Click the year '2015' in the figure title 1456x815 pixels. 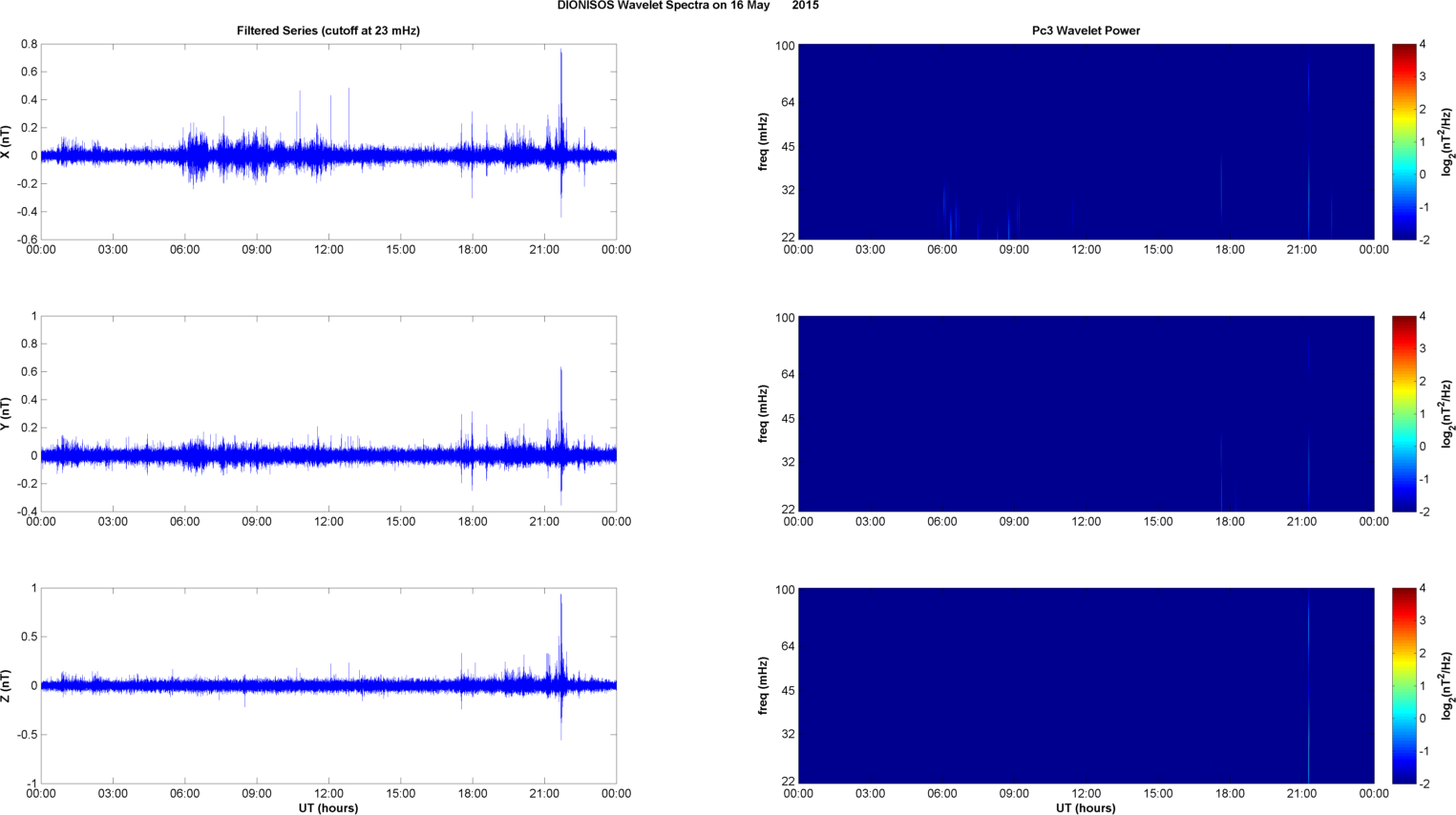click(x=805, y=6)
